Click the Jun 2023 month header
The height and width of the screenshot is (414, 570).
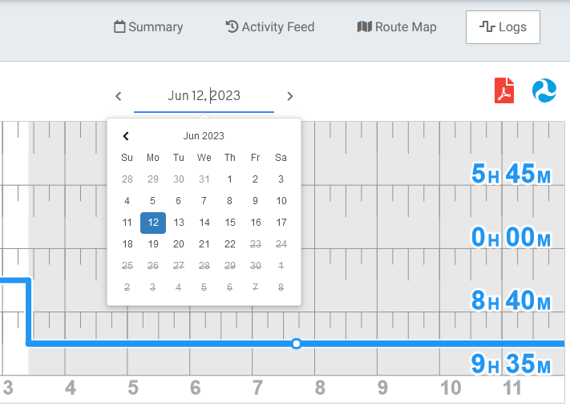[204, 136]
